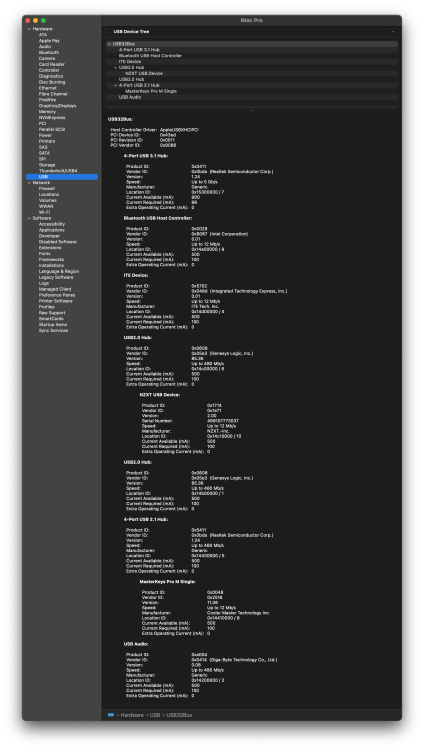Select ATA in the Hardware list
The image size is (424, 750).
[x=43, y=35]
